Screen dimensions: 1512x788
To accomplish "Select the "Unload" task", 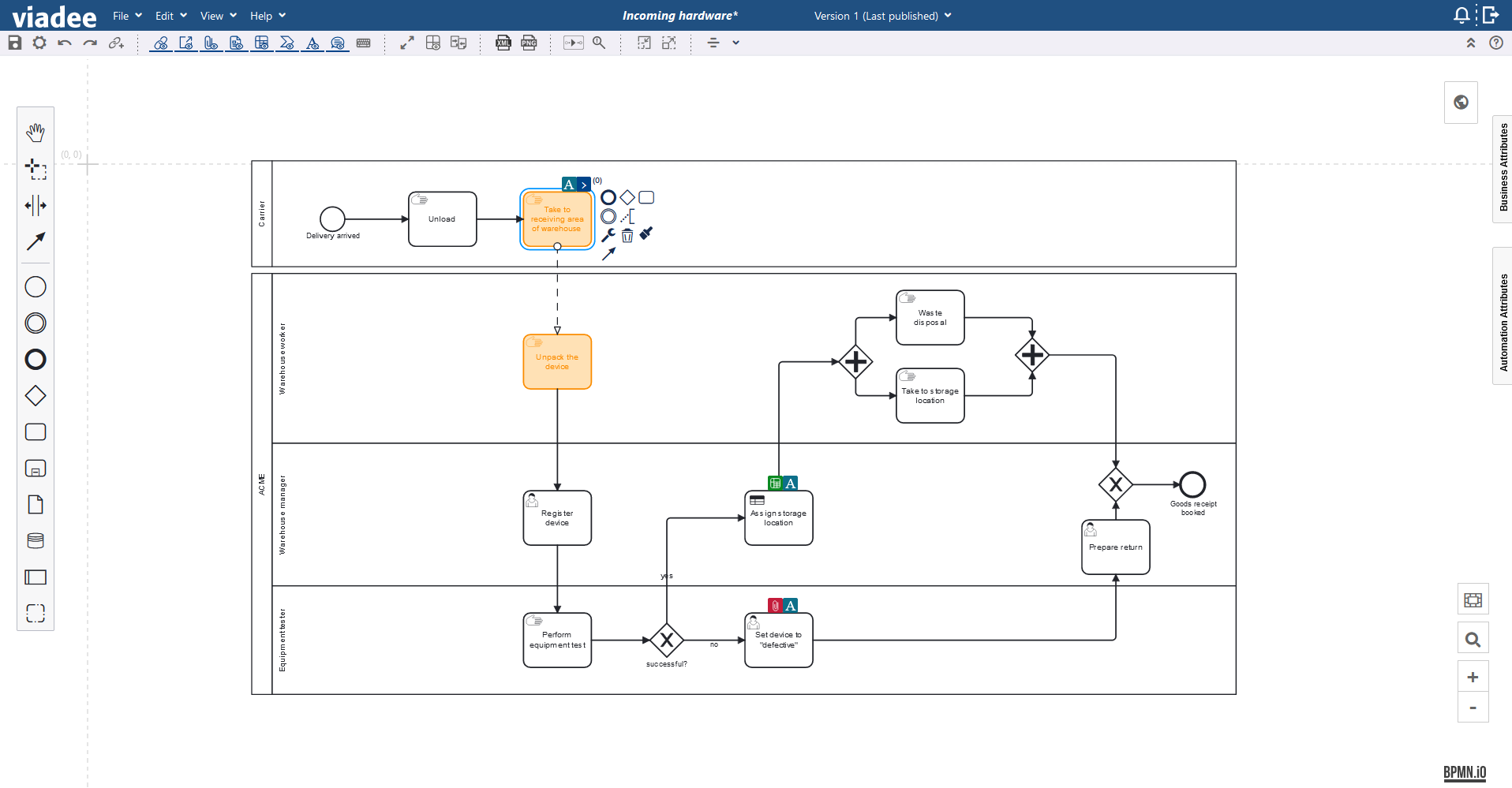I will click(443, 219).
